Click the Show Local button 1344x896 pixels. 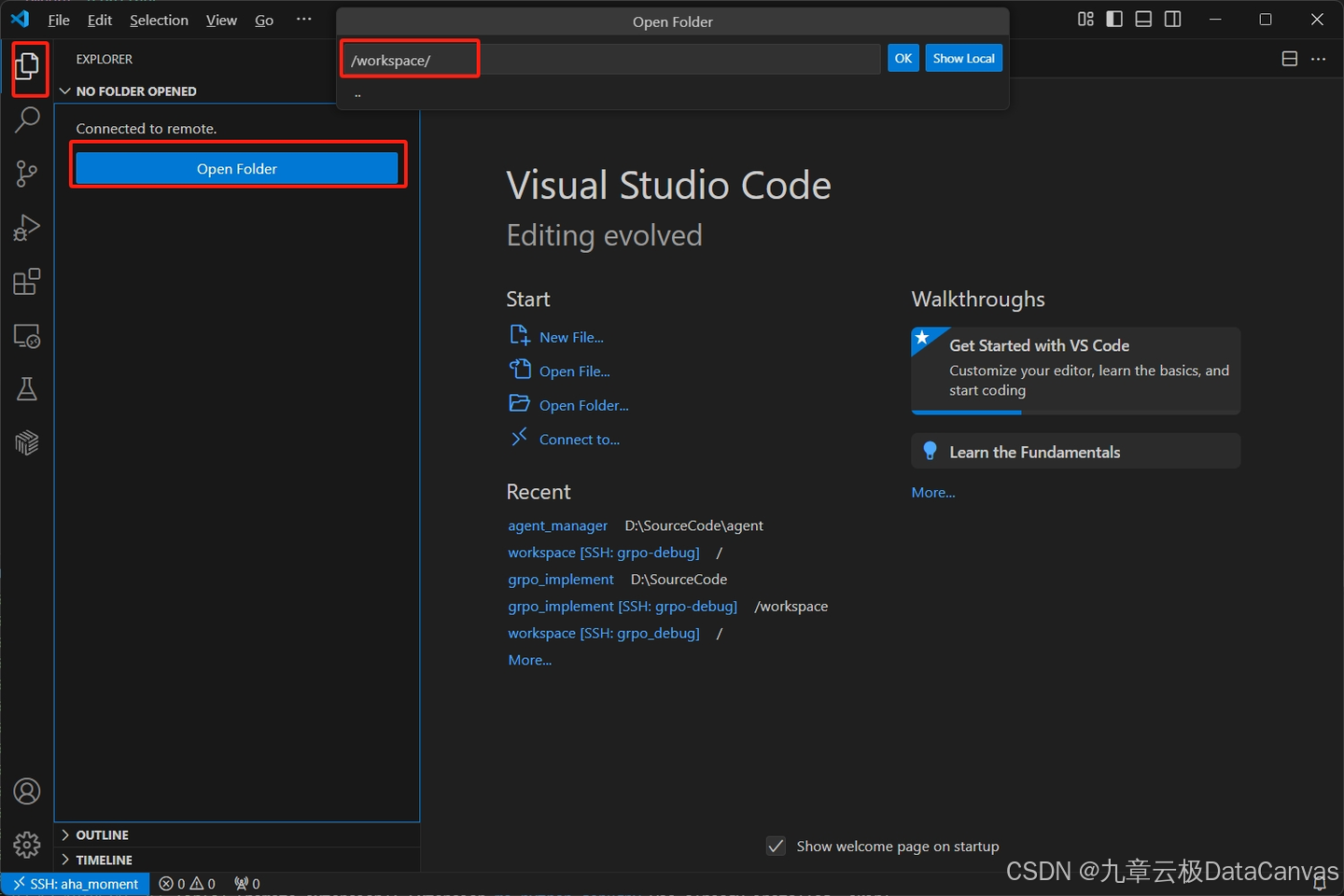click(x=964, y=58)
